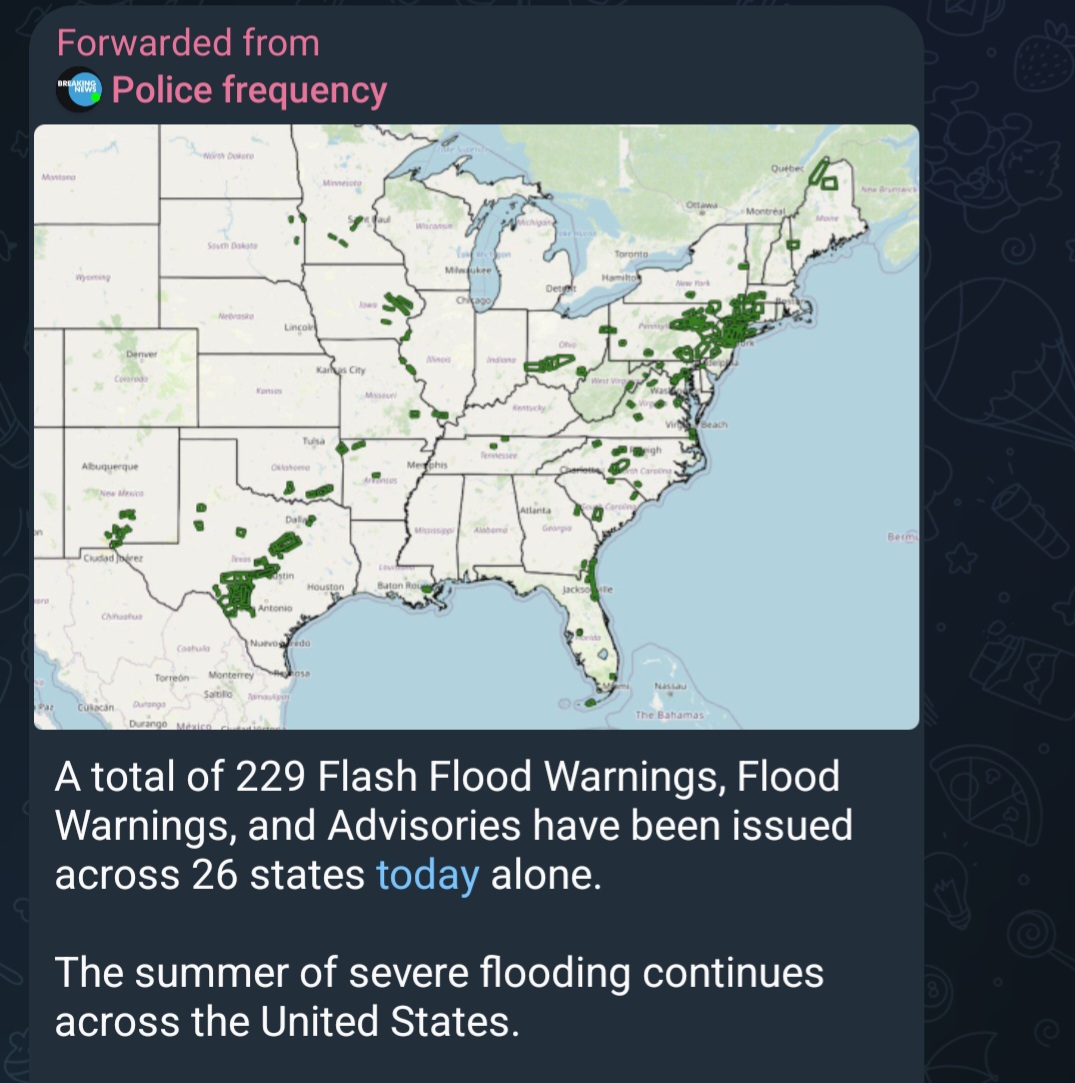This screenshot has width=1075, height=1083.
Task: Click the Houston label on the map
Action: [325, 587]
